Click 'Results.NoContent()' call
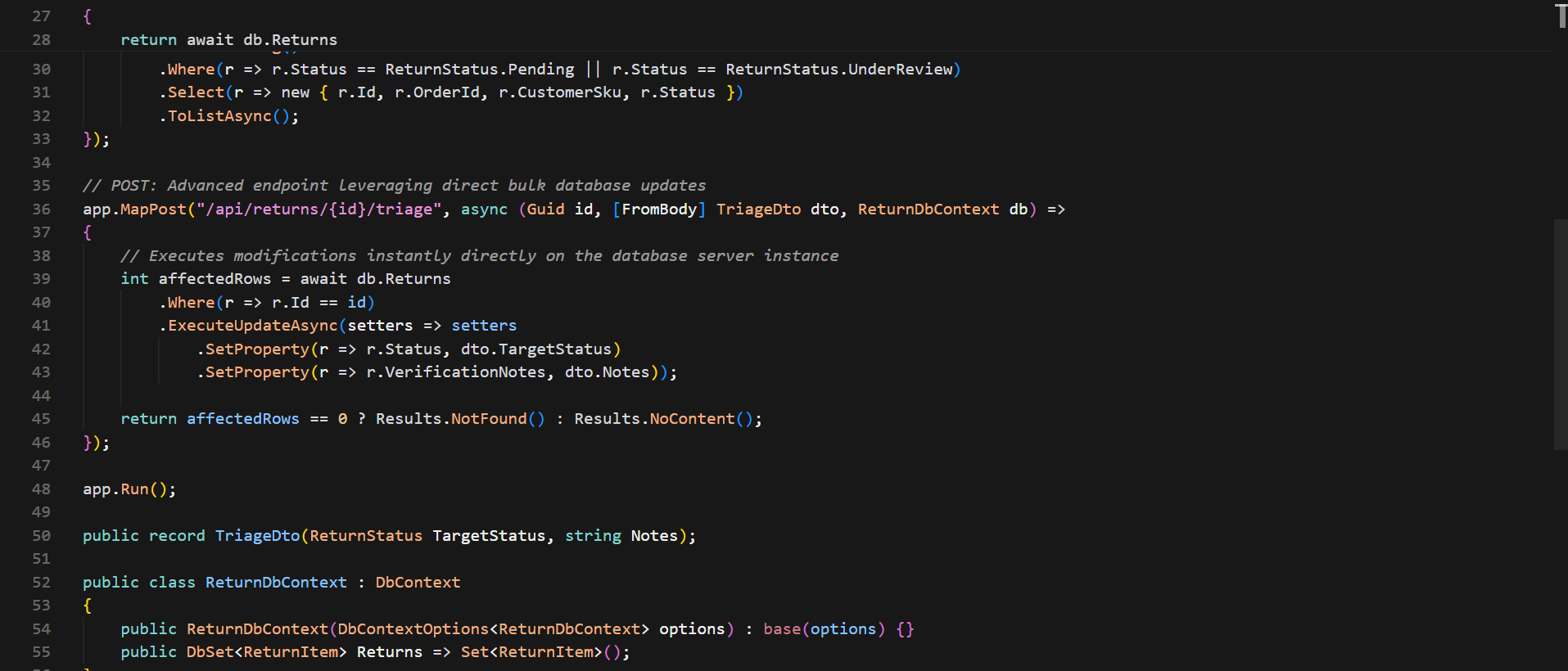Image resolution: width=1568 pixels, height=671 pixels. [663, 419]
